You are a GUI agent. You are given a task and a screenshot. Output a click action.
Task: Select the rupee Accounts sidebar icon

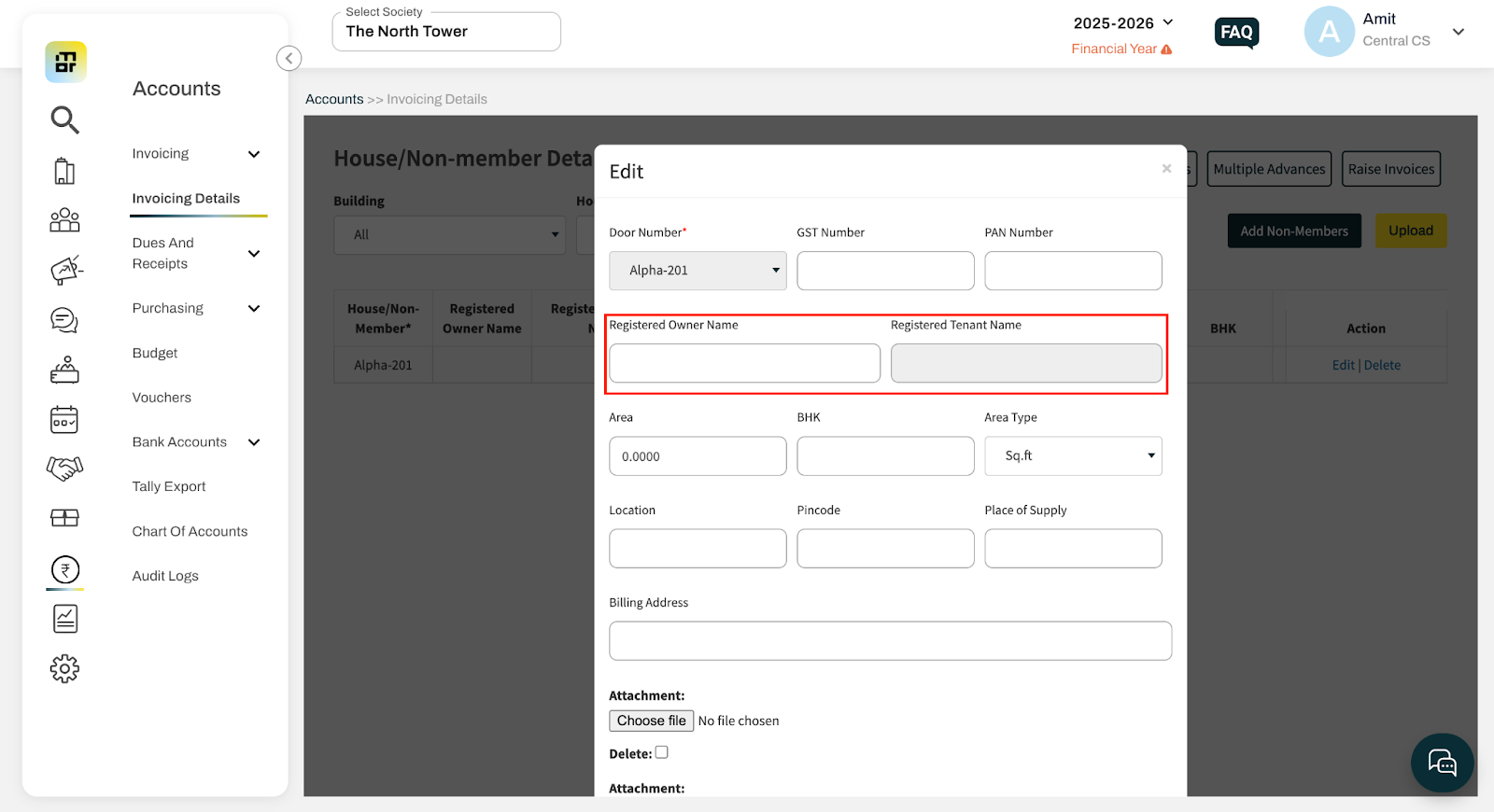pos(65,569)
